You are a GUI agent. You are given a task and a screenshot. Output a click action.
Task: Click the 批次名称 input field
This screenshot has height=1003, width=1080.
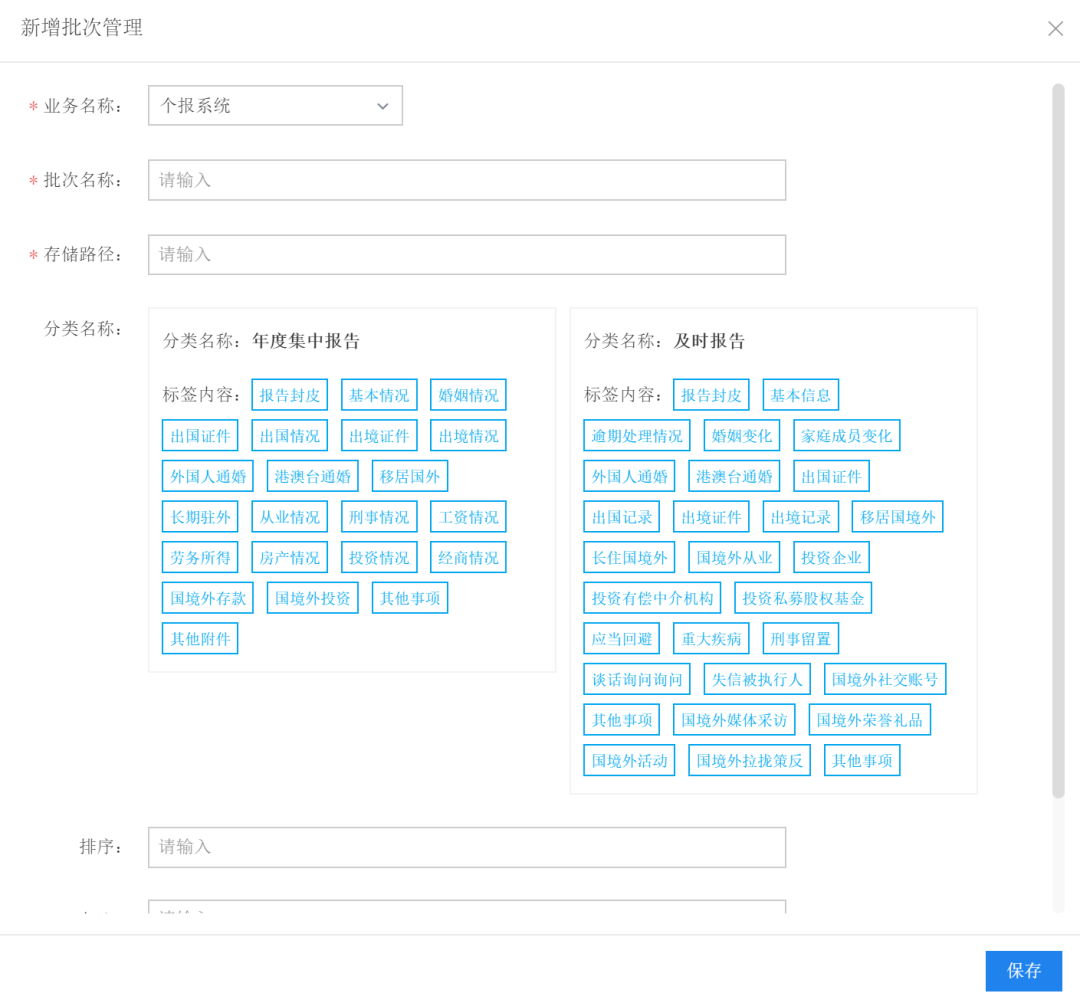pos(466,180)
